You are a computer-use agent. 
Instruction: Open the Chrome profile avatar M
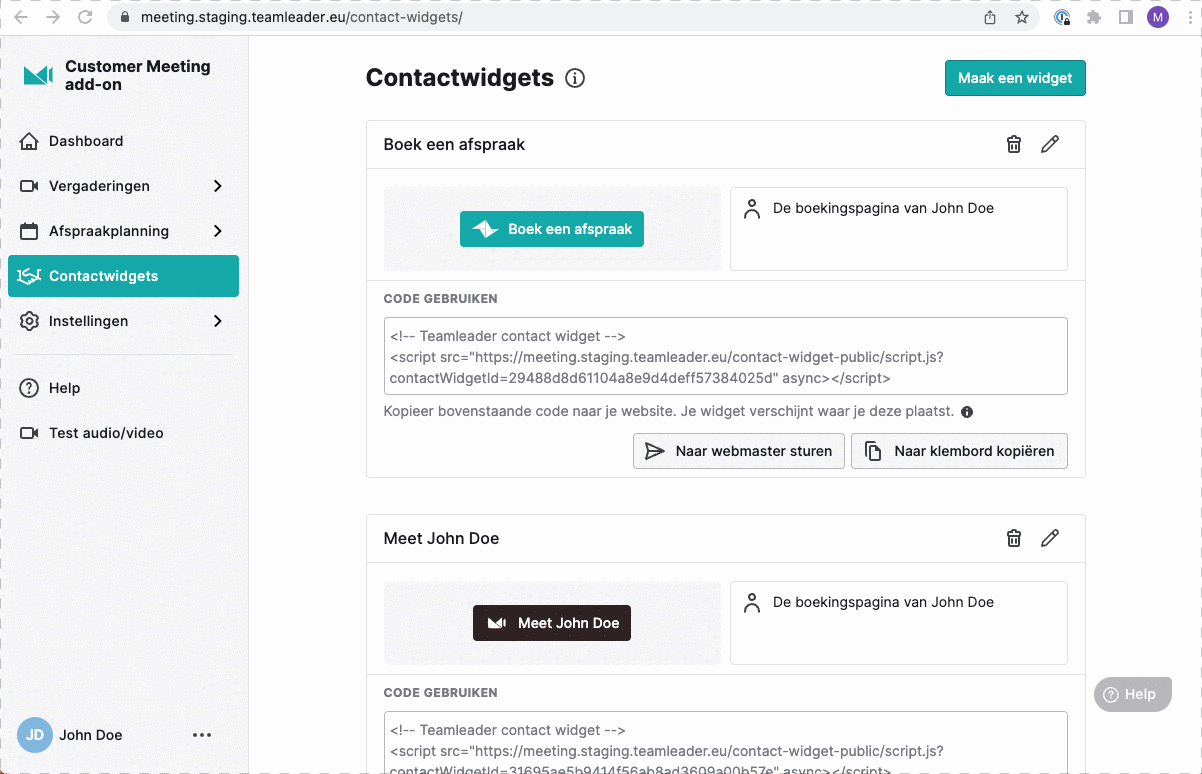[x=1157, y=17]
